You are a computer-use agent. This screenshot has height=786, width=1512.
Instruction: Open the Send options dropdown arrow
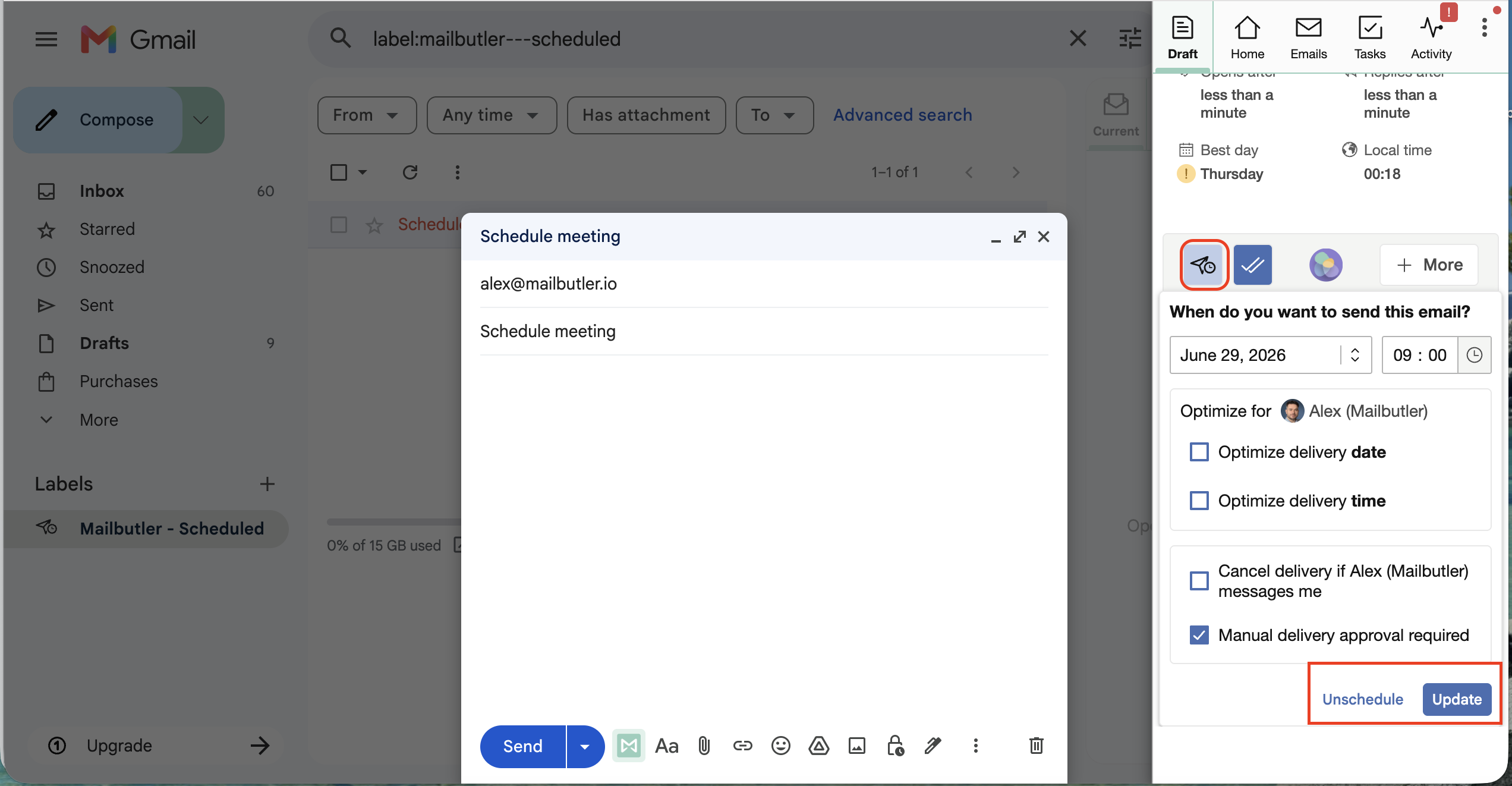tap(585, 747)
